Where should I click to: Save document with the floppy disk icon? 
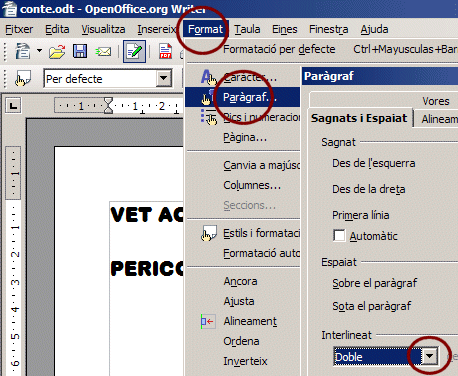80,52
